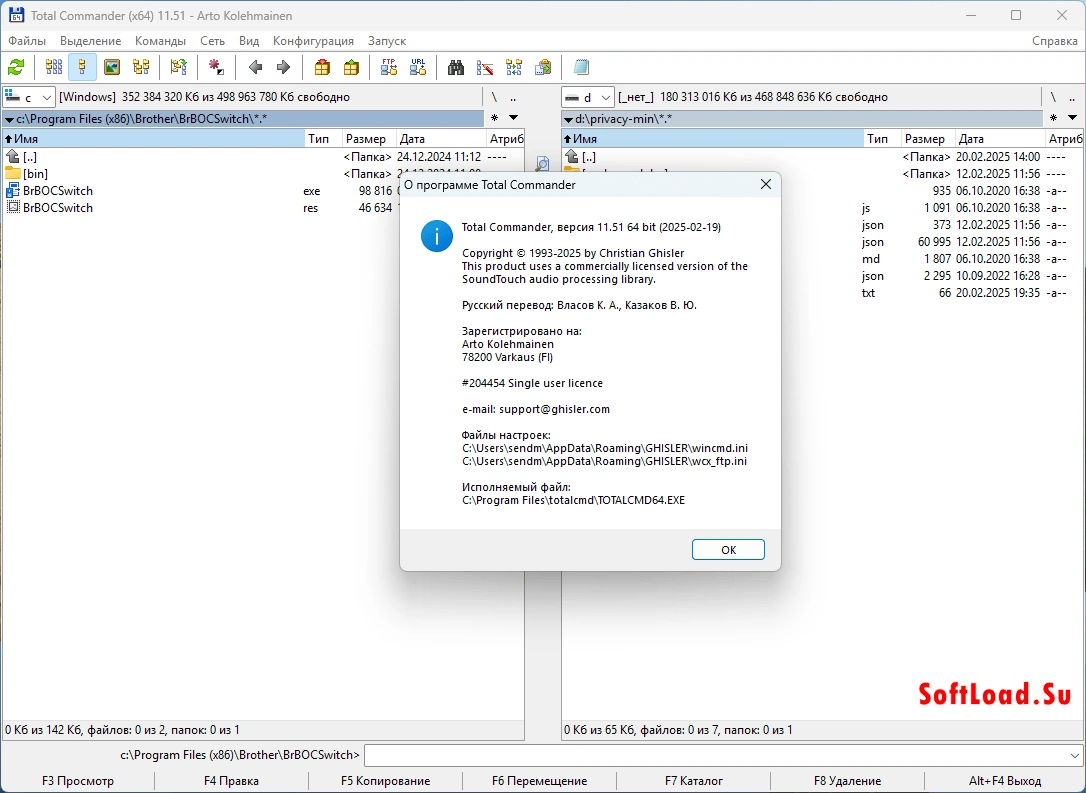Click into the command line input field
1086x793 pixels.
(x=715, y=755)
